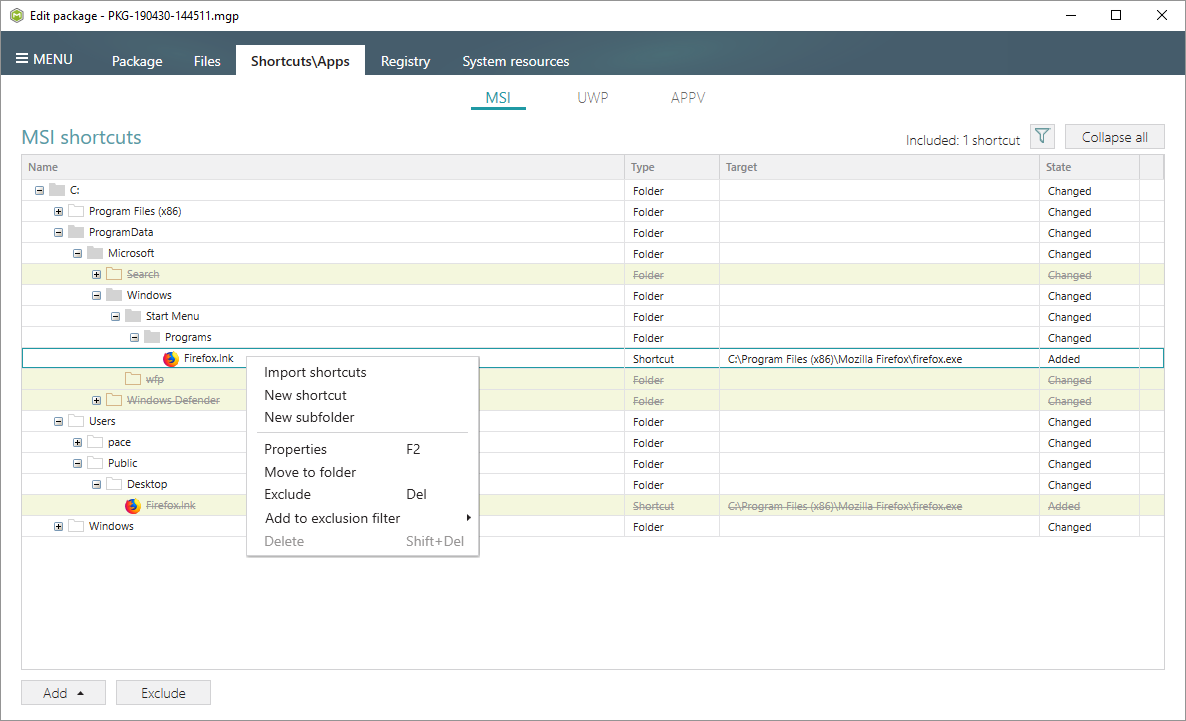Image resolution: width=1186 pixels, height=721 pixels.
Task: Collapse the Programs node
Action: pyautogui.click(x=134, y=337)
